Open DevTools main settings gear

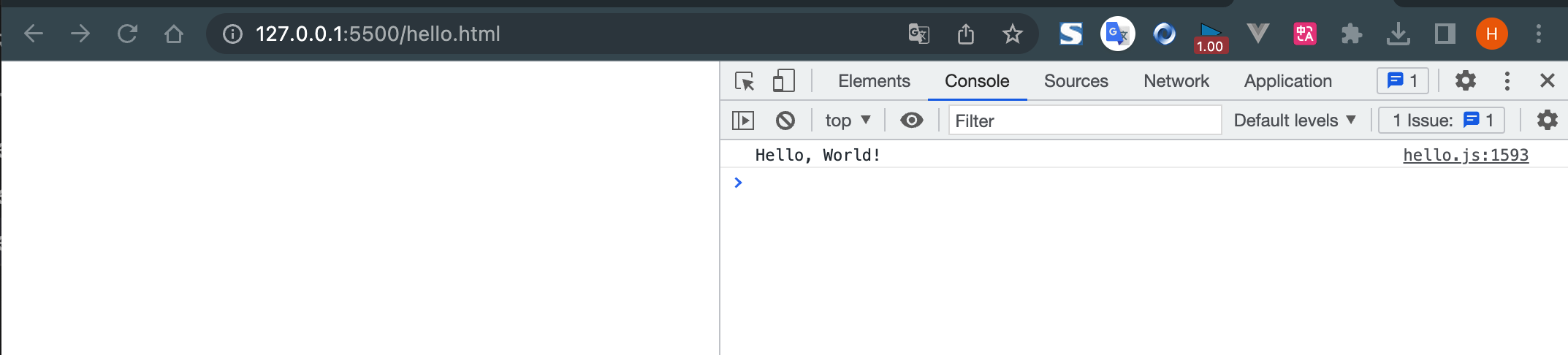pyautogui.click(x=1465, y=81)
